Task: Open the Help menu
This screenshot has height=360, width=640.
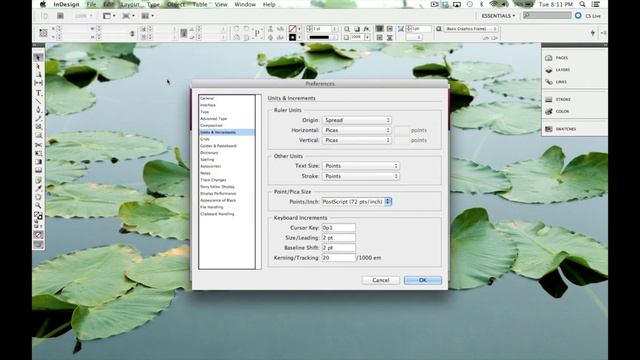Action: (269, 4)
